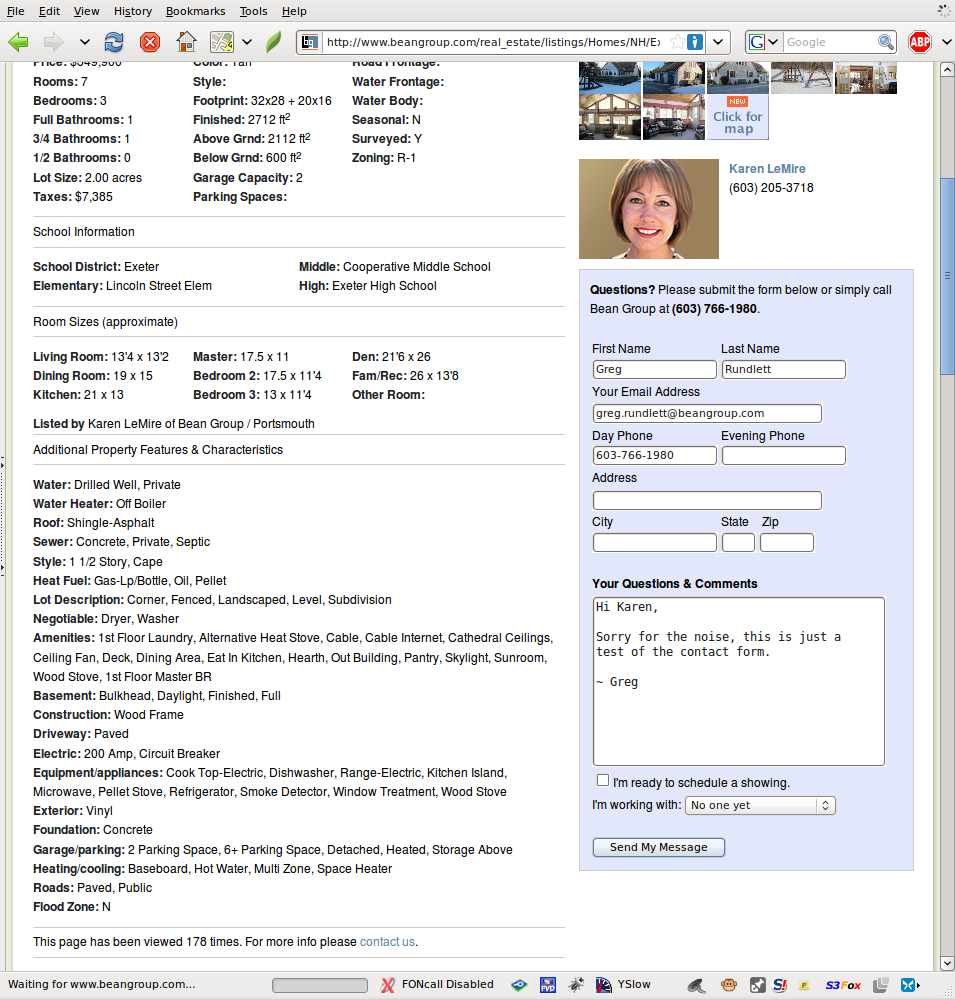Click the scrollbar up arrow
Screen dimensions: 955x999
947,69
